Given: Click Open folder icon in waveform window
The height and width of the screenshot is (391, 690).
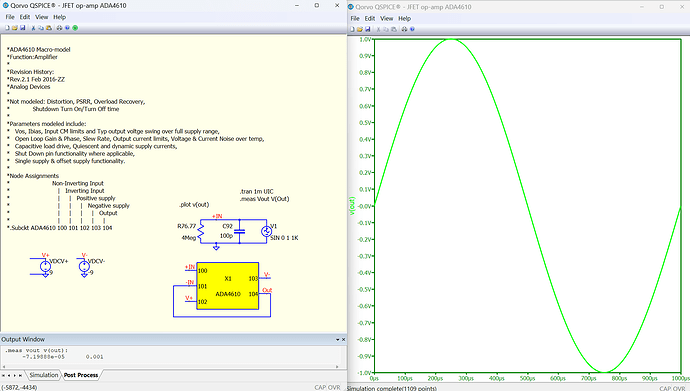Looking at the screenshot, I should point(360,29).
